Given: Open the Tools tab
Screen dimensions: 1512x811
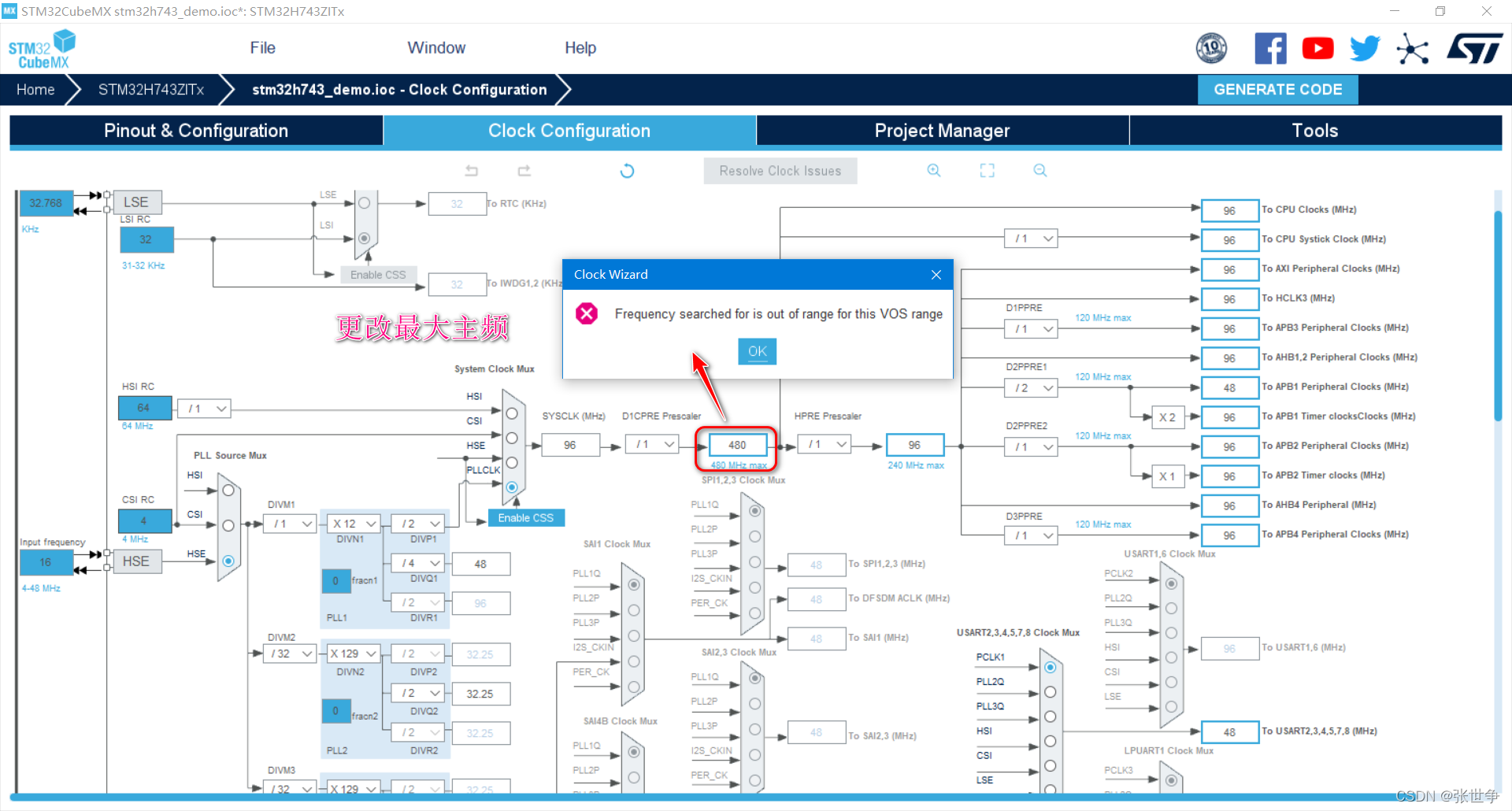Looking at the screenshot, I should pyautogui.click(x=1315, y=131).
